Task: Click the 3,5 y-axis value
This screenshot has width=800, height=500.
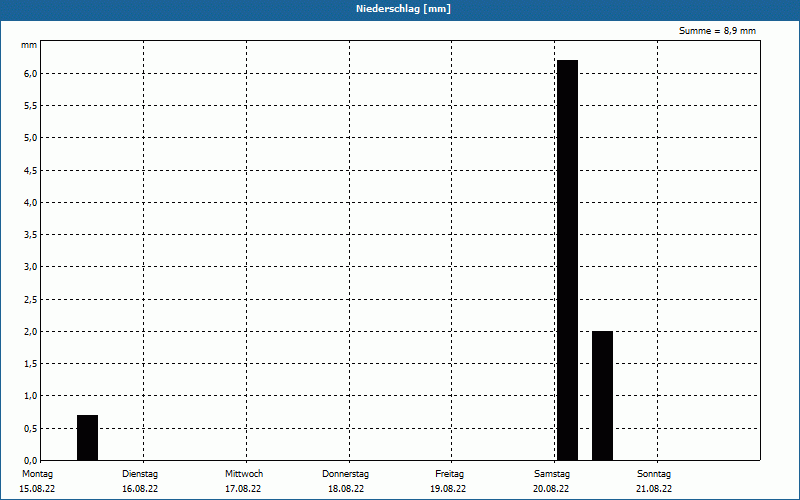Action: click(30, 235)
